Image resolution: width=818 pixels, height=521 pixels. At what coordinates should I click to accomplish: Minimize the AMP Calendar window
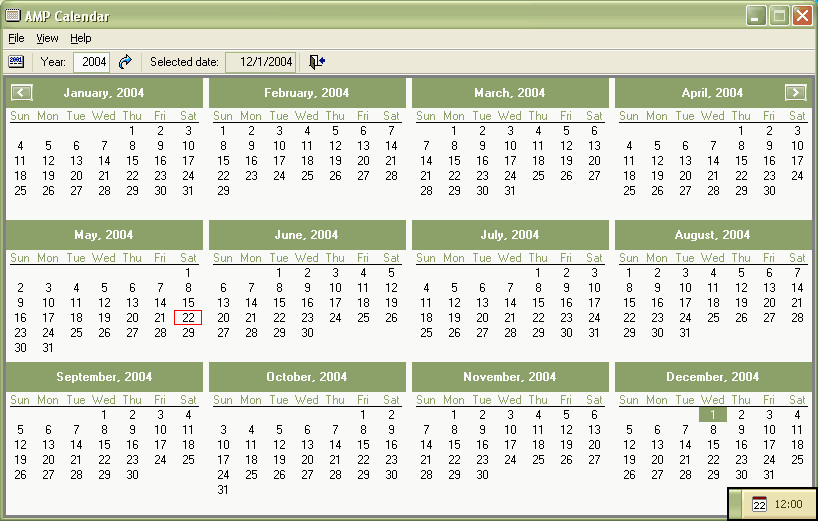point(756,16)
